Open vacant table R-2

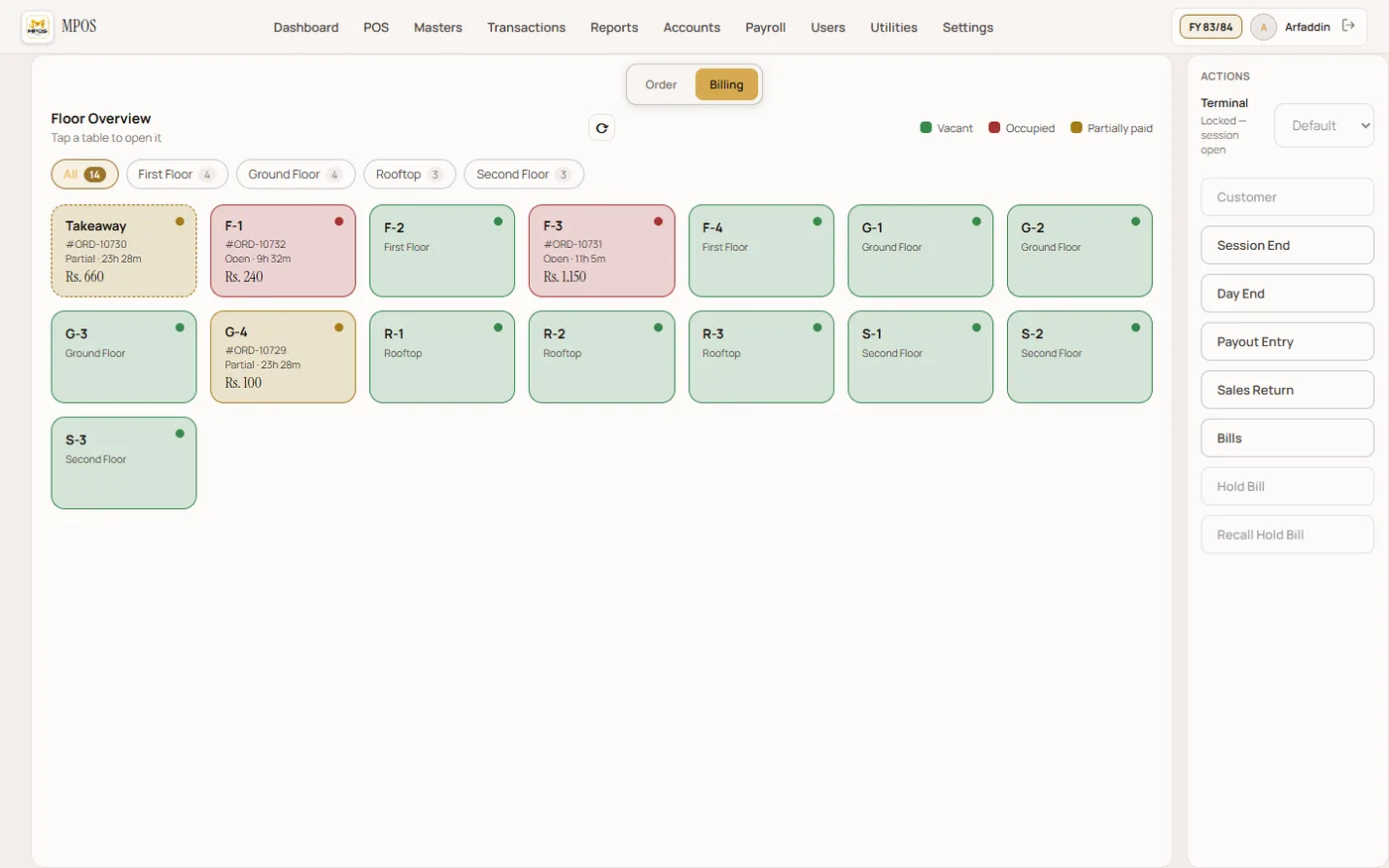pyautogui.click(x=601, y=357)
